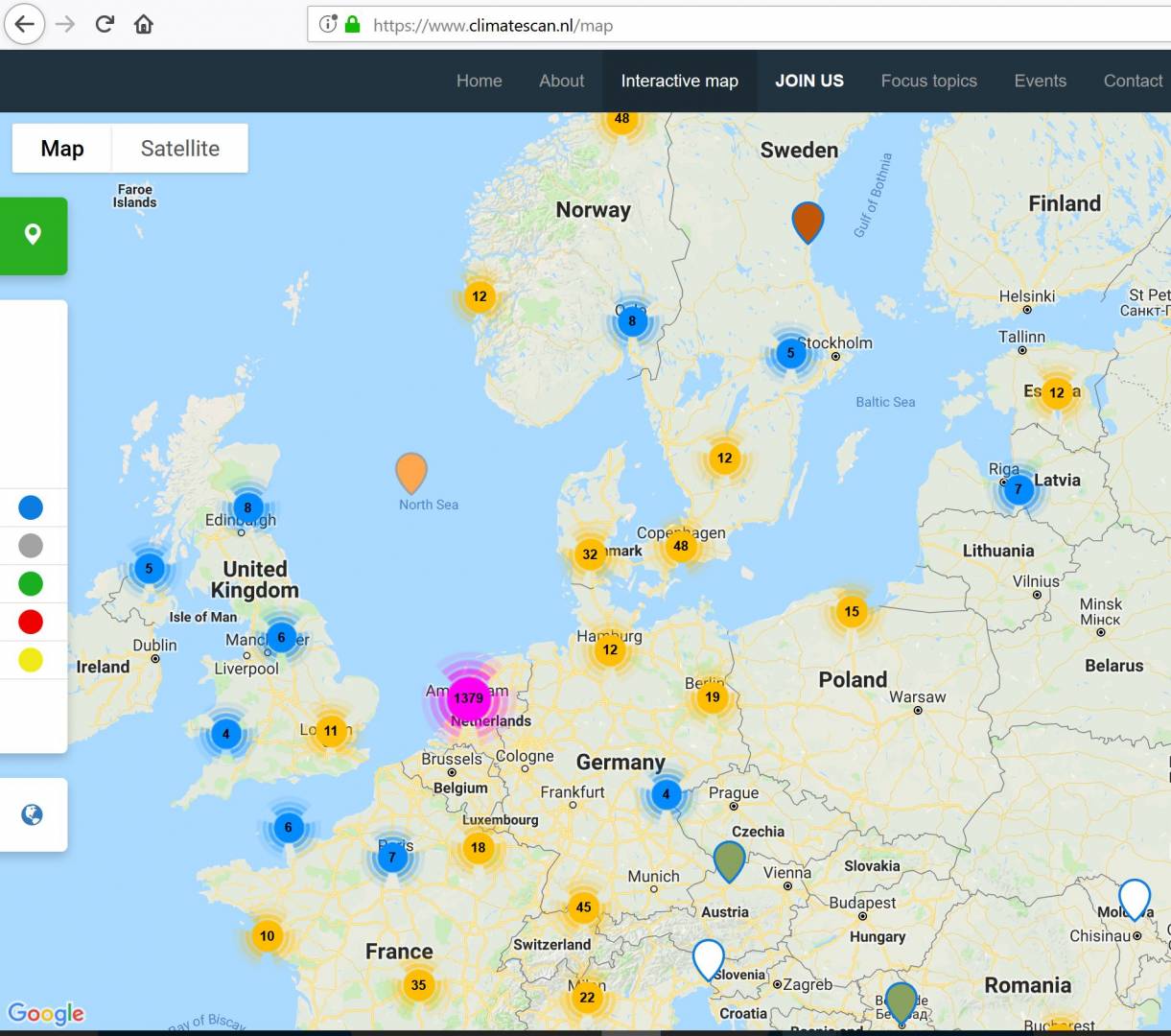Click the orange pin in the North Sea
This screenshot has width=1171, height=1036.
click(x=411, y=473)
